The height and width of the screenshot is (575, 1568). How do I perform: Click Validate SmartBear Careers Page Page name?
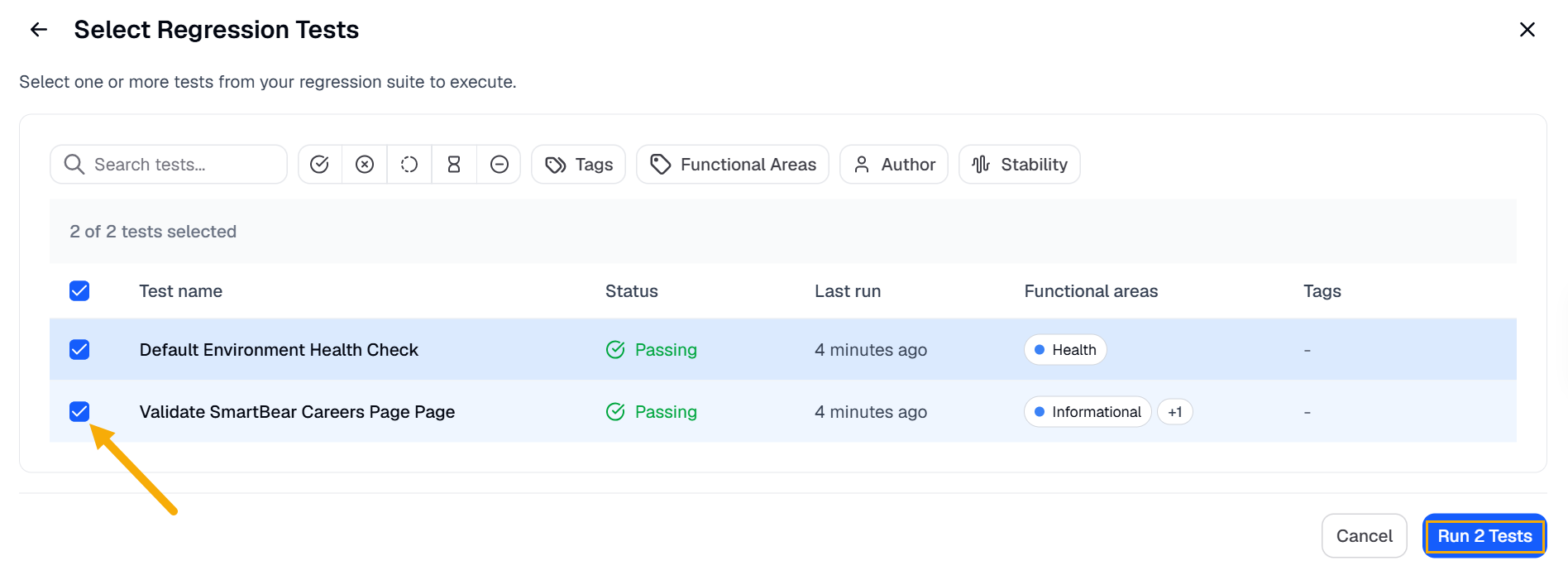tap(297, 412)
